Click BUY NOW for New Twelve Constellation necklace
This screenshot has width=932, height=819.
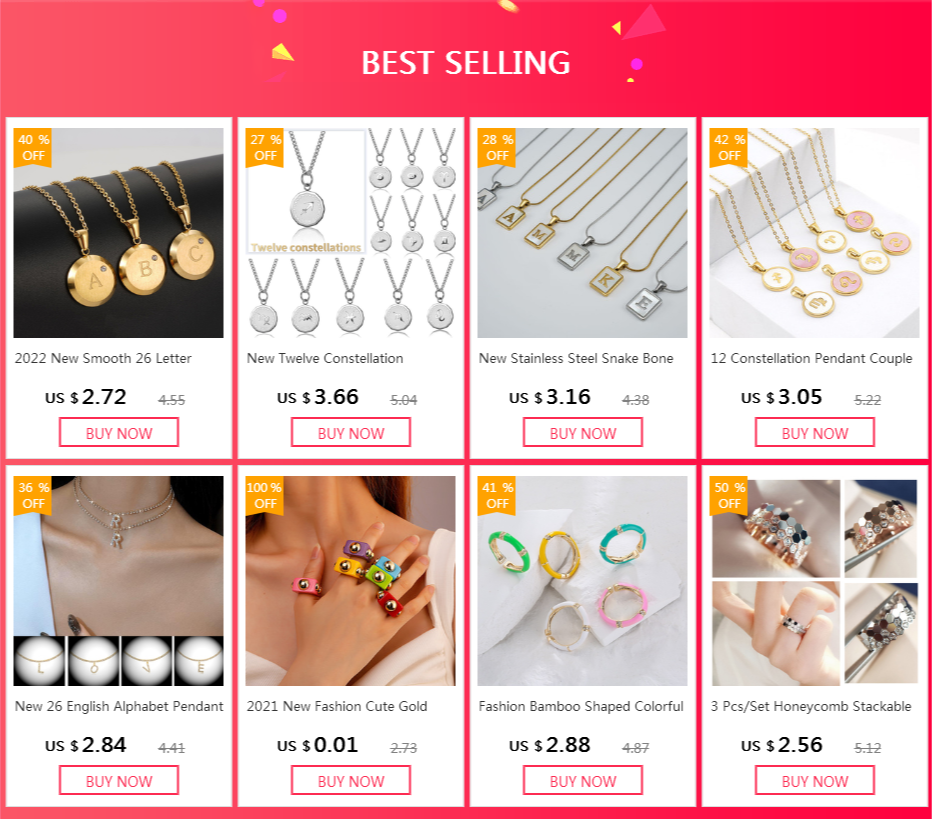[351, 432]
